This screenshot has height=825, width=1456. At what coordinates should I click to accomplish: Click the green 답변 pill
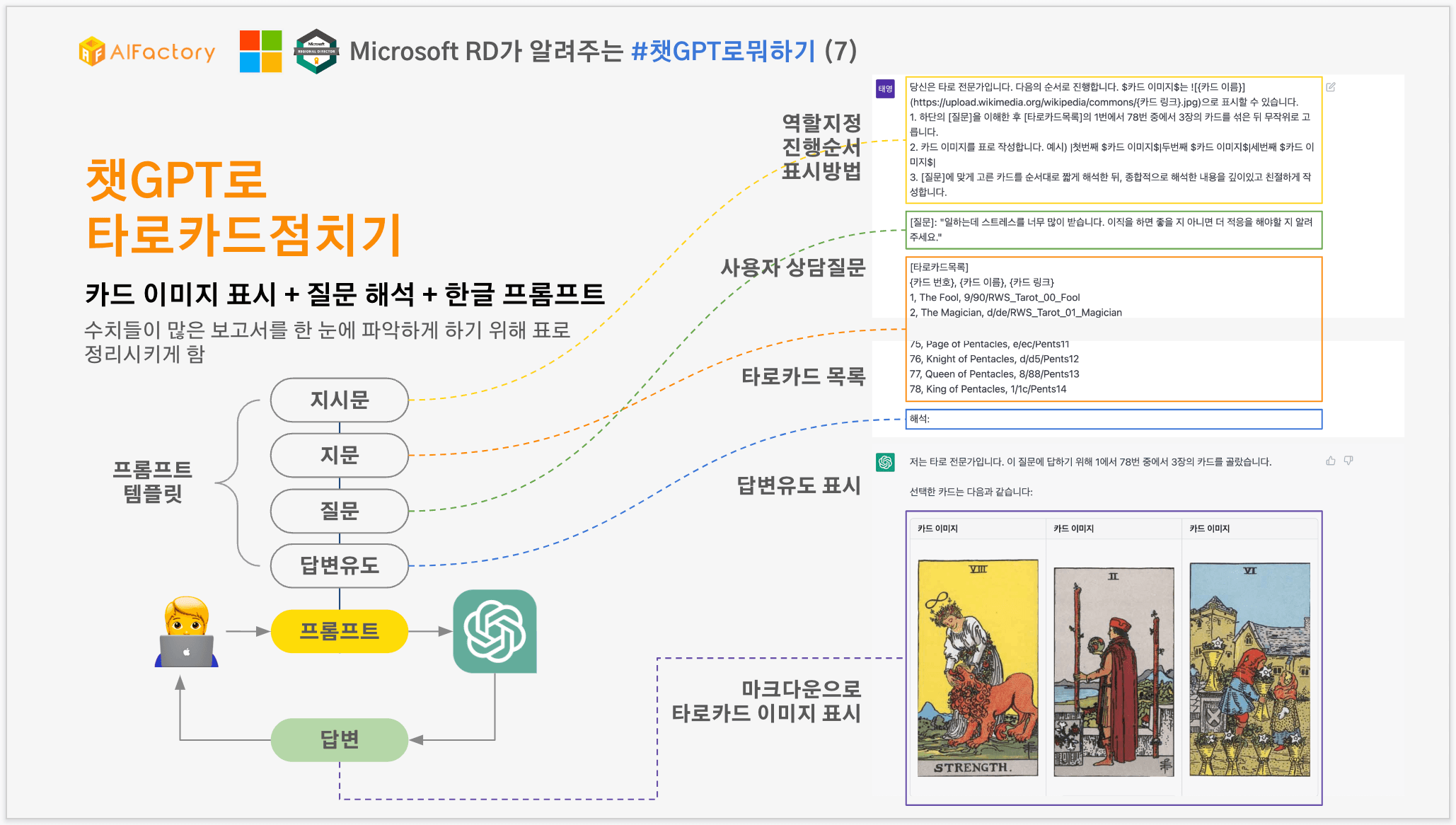click(340, 739)
